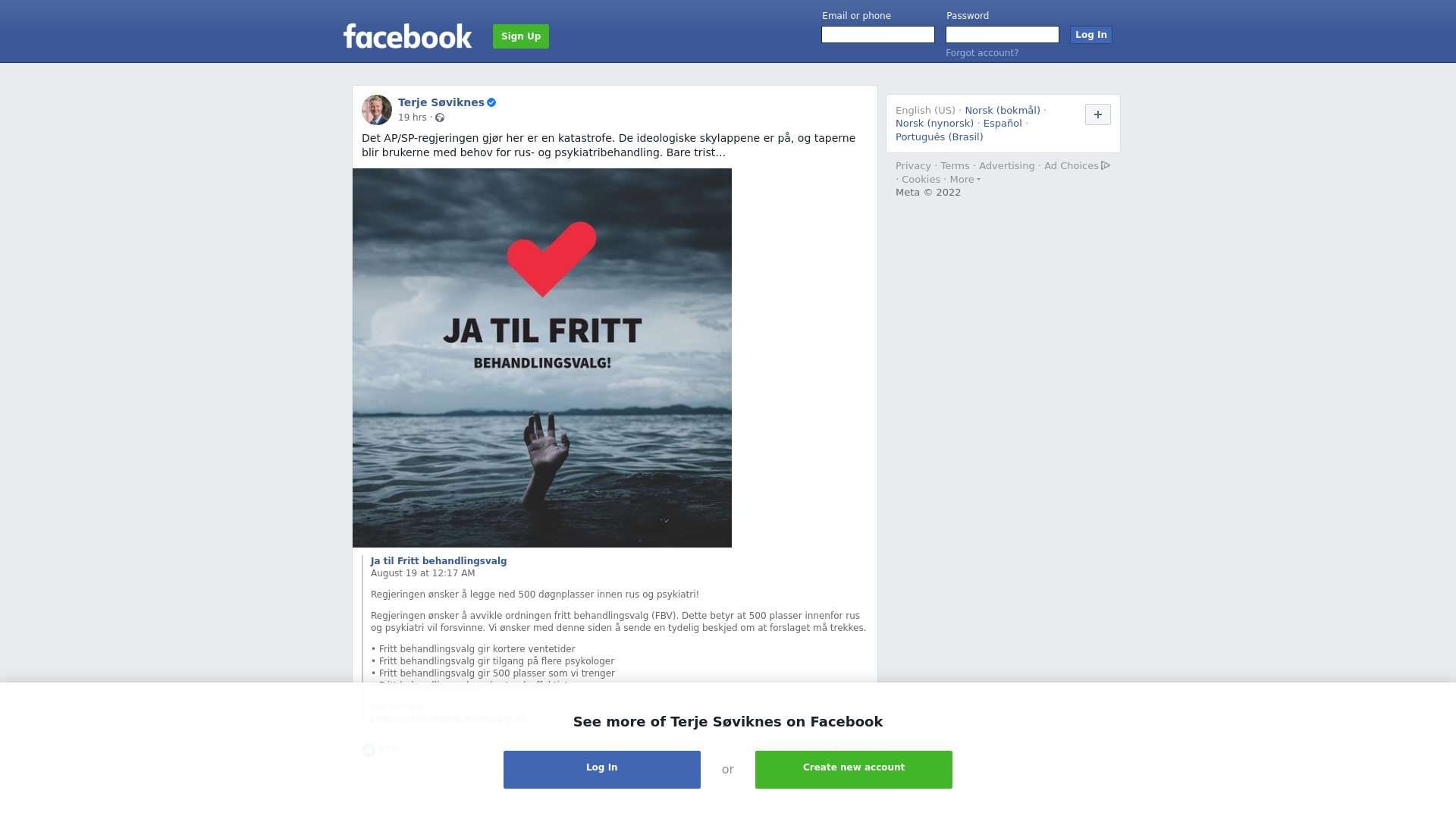
Task: Click the public globe icon by 19 hrs
Action: (440, 118)
